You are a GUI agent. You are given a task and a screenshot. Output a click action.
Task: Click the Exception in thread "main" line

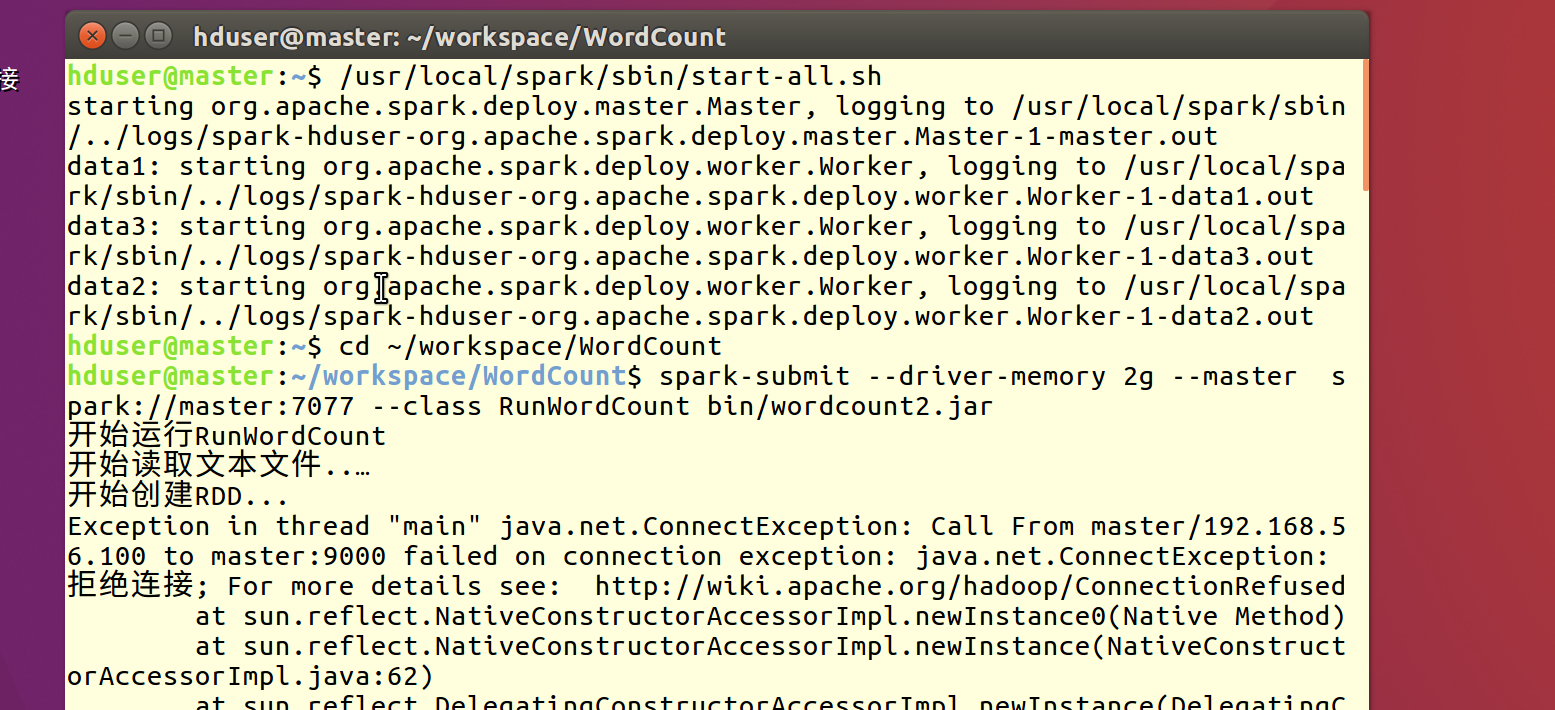[707, 526]
